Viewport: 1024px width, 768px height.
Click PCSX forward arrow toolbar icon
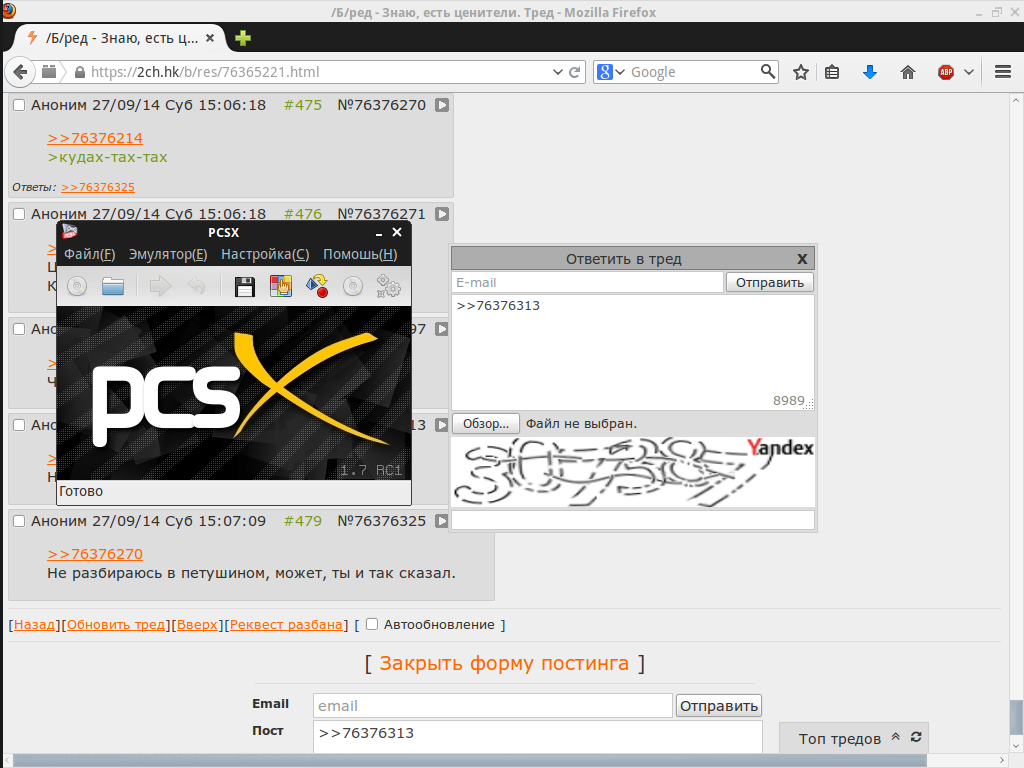pyautogui.click(x=160, y=286)
